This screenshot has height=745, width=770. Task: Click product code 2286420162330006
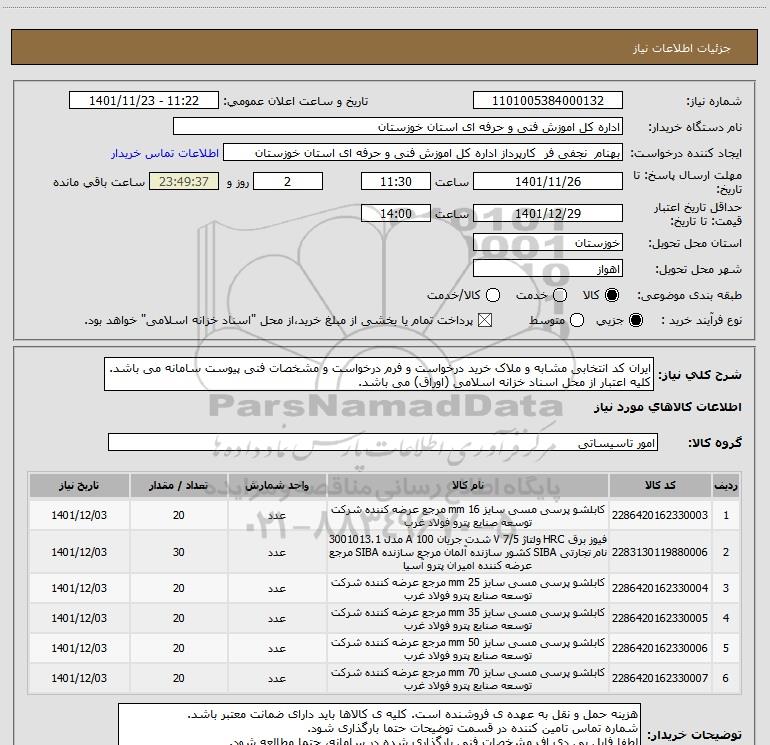click(660, 648)
